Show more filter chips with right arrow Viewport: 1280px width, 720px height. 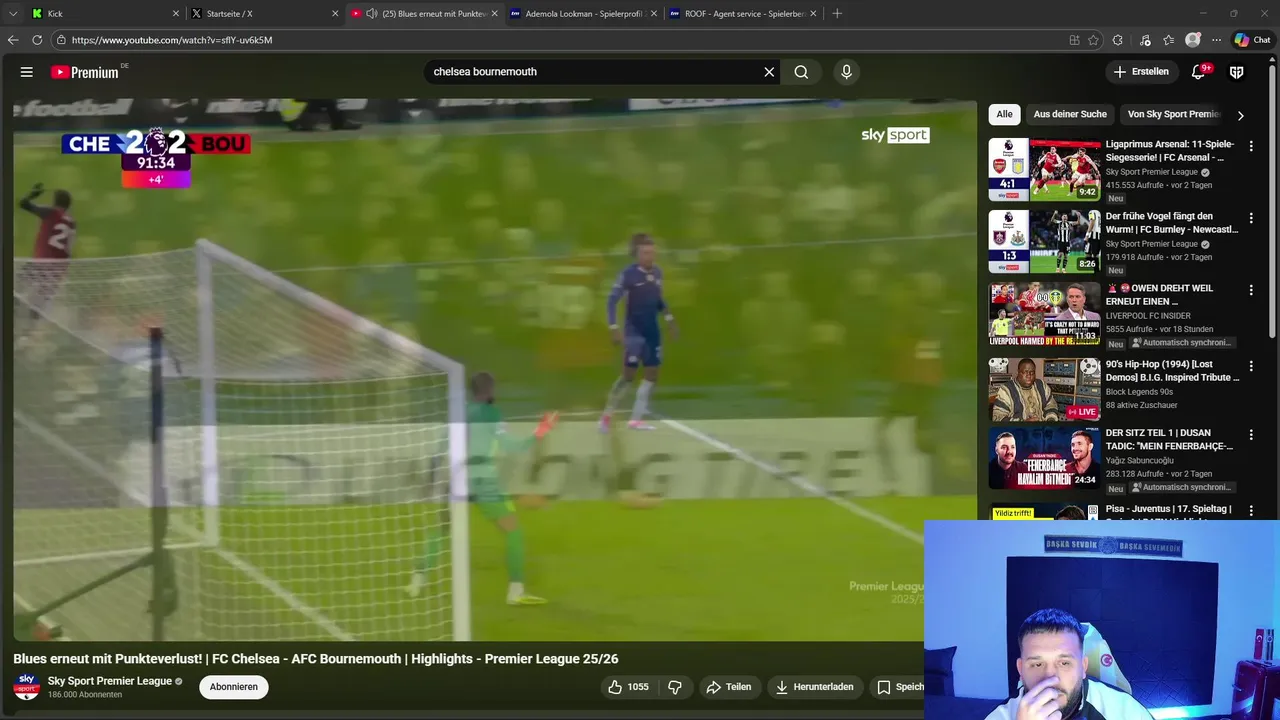(x=1240, y=115)
